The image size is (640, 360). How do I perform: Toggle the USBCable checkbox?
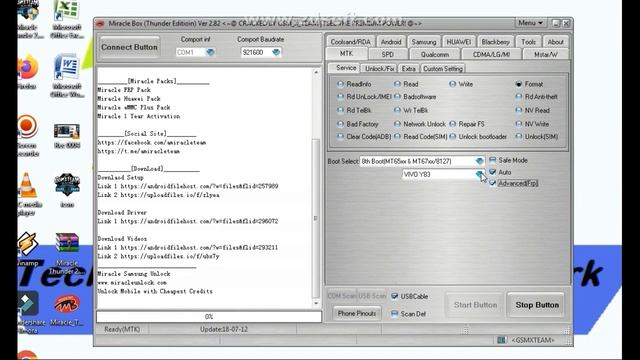click(394, 296)
